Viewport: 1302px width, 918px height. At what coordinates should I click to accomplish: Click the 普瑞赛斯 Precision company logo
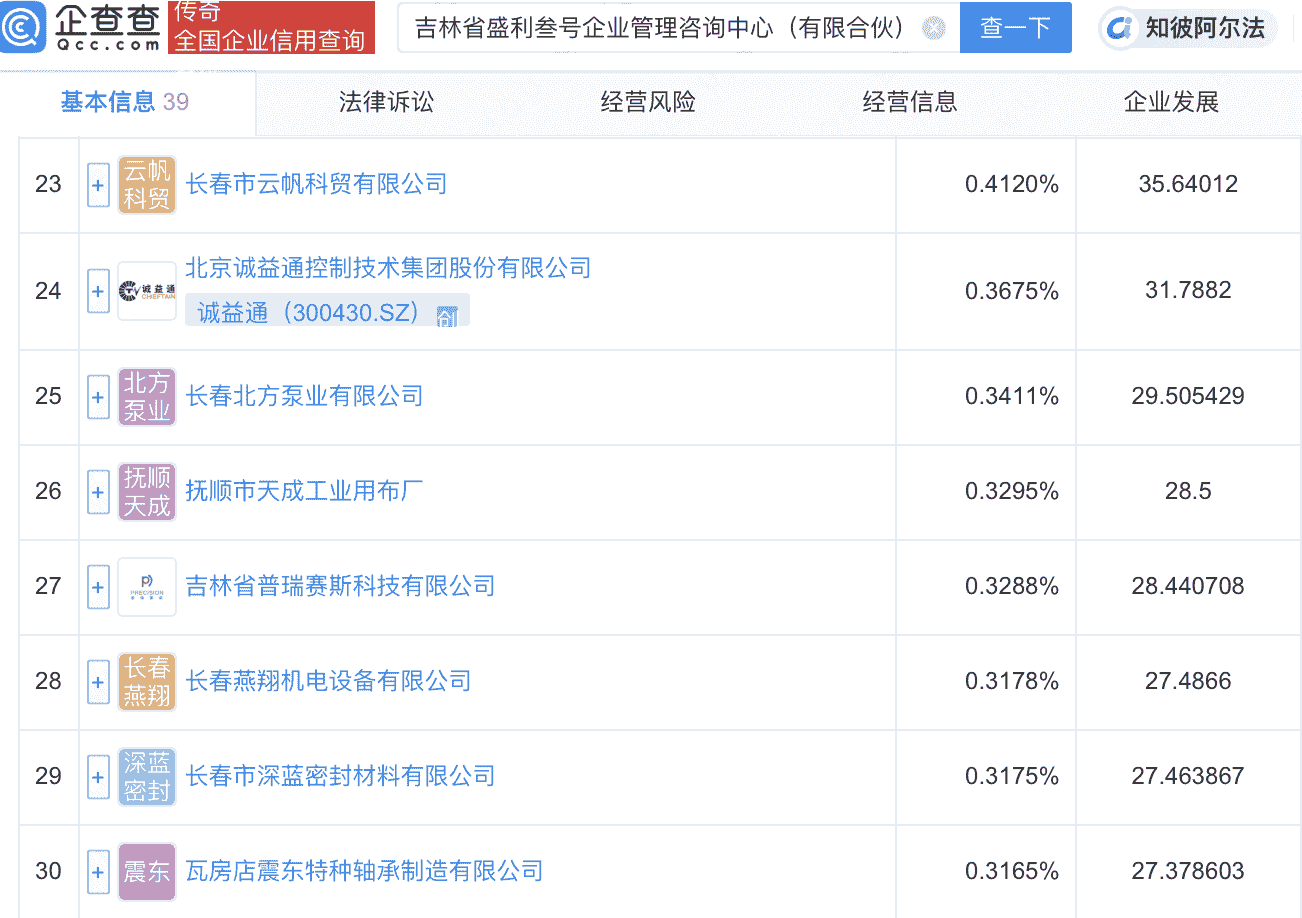point(147,586)
